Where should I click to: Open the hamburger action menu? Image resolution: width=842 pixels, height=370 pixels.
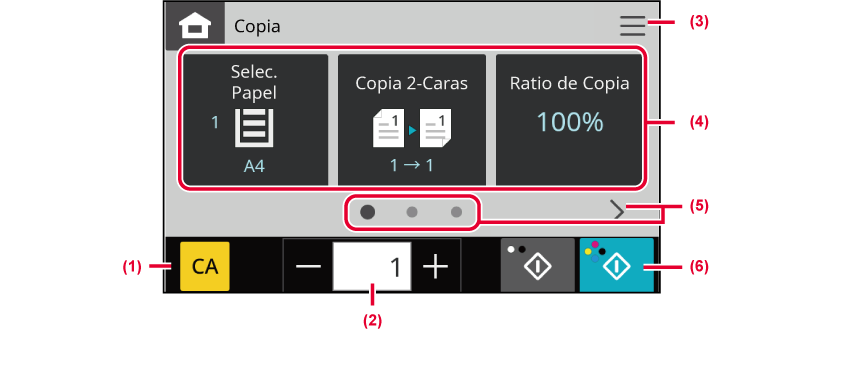[633, 25]
